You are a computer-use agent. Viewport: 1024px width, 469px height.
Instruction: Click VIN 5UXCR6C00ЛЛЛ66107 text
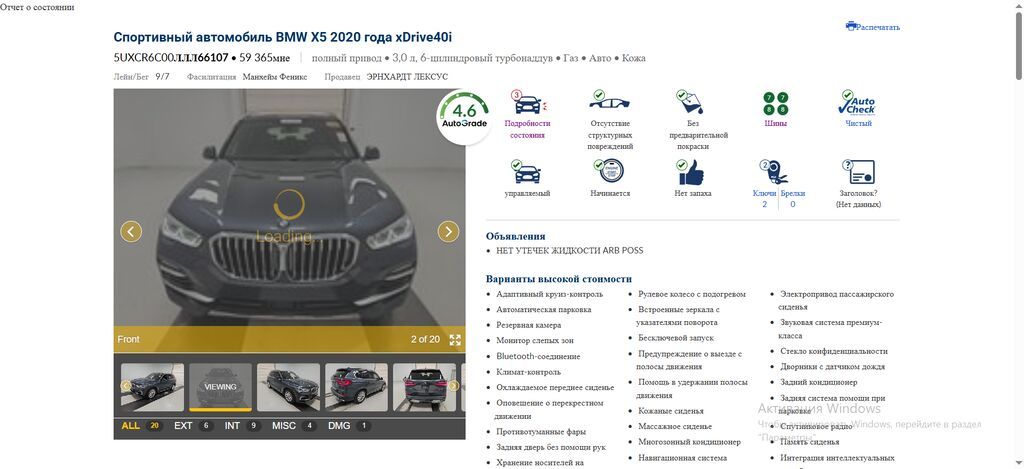(171, 57)
